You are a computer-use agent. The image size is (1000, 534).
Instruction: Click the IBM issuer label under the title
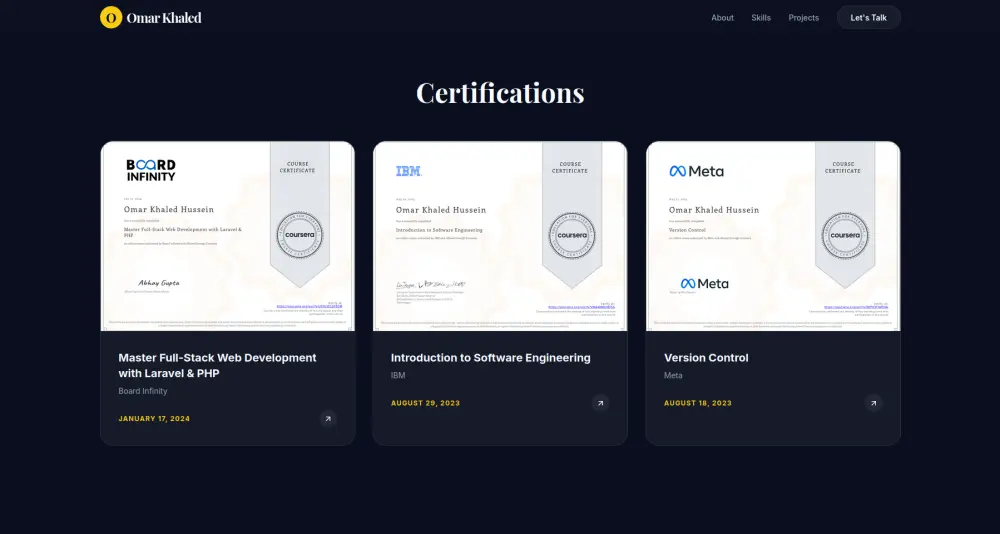tap(398, 376)
